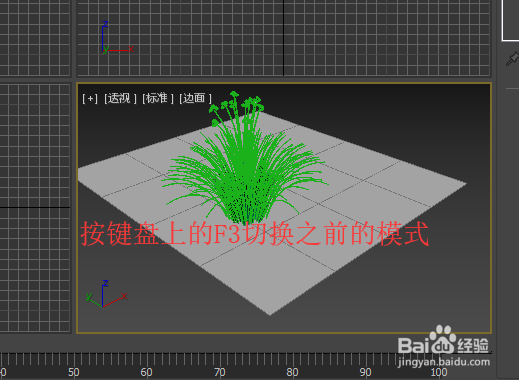Viewport: 519px width, 380px height.
Task: Click frame 50 on the timeline
Action: (x=74, y=372)
